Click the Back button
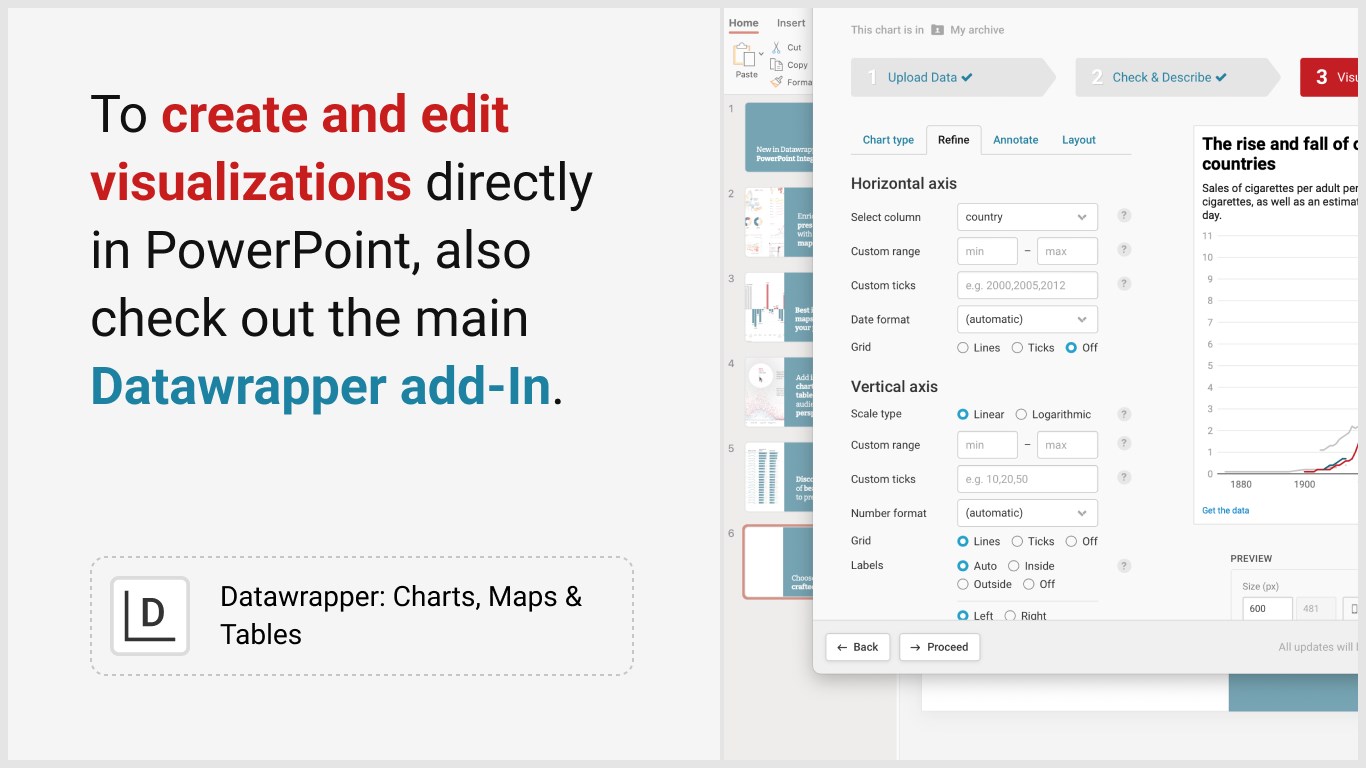This screenshot has height=768, width=1366. [x=858, y=647]
